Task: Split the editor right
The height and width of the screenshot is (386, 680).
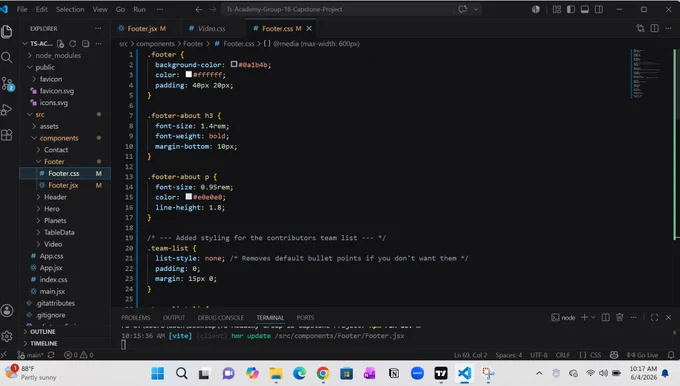Action: [654, 28]
